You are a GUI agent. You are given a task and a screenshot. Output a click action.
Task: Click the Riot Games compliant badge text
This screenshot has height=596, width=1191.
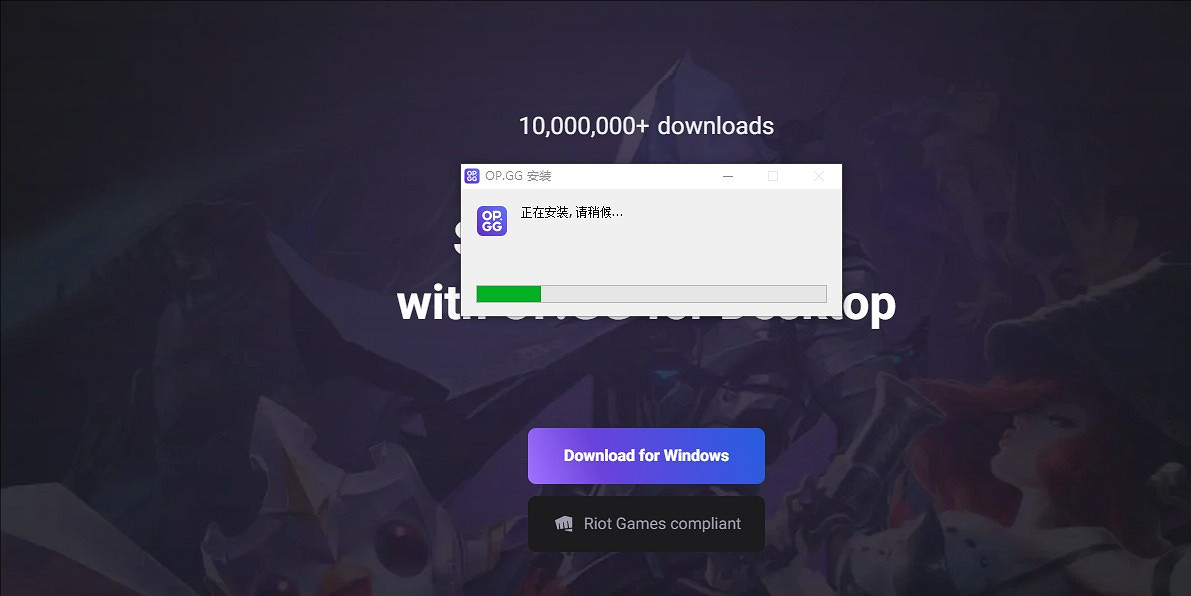(662, 524)
